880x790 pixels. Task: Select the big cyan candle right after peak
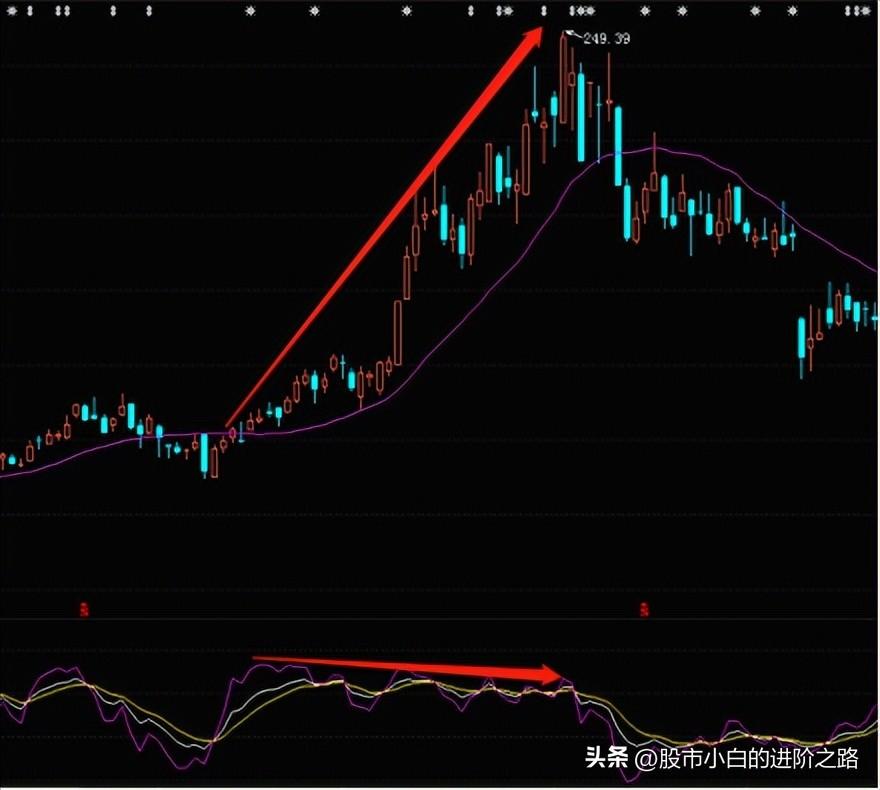pyautogui.click(x=580, y=115)
